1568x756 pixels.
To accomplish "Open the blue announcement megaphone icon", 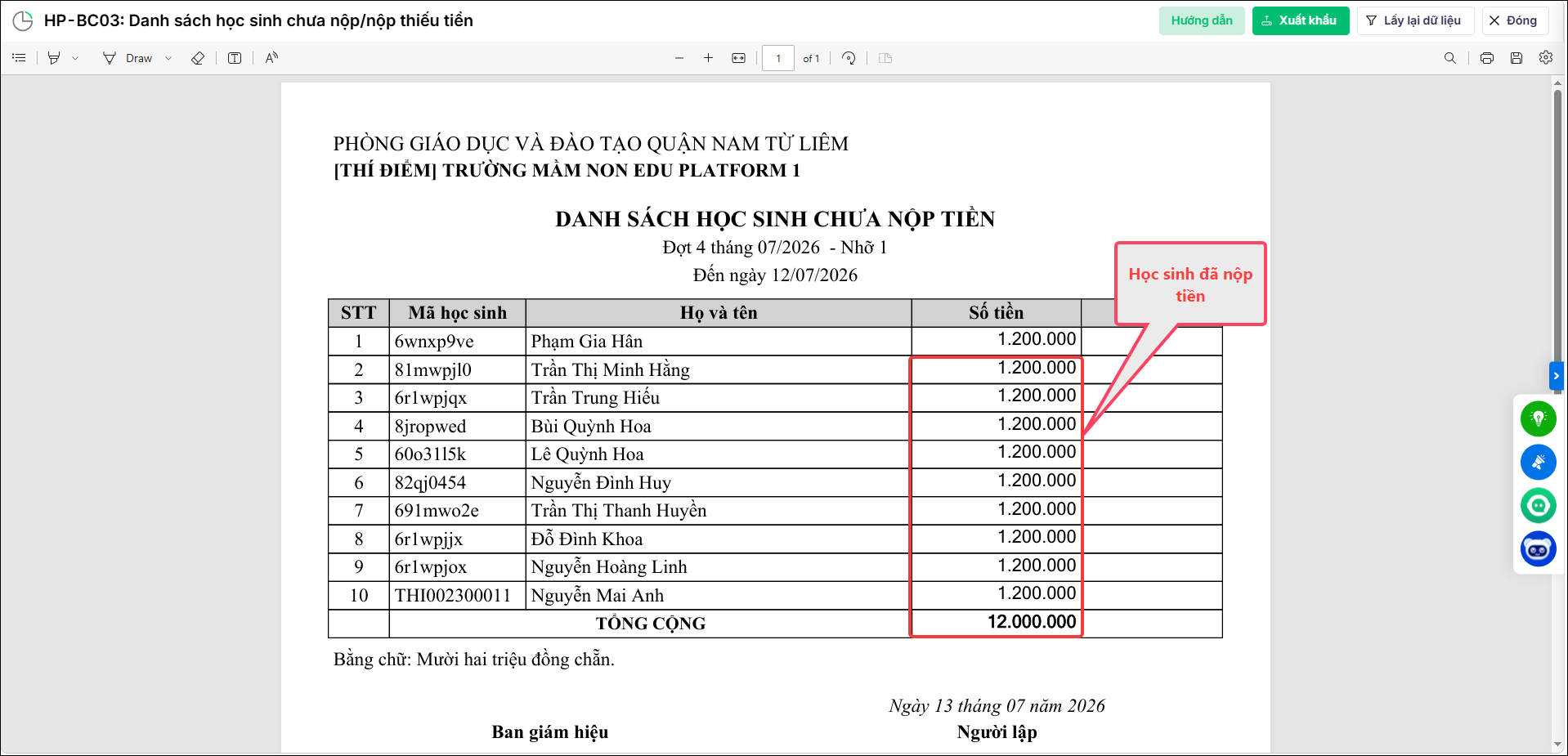I will pos(1539,462).
